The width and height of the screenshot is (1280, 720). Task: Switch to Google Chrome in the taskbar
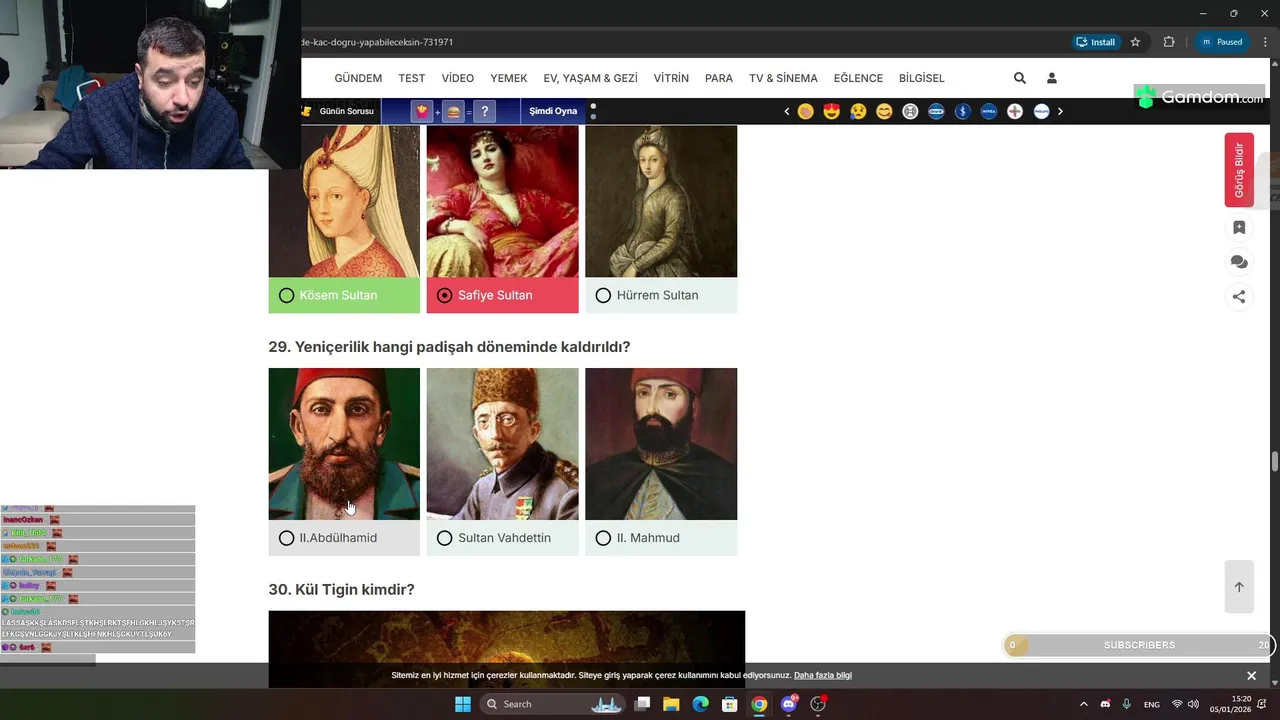[759, 704]
